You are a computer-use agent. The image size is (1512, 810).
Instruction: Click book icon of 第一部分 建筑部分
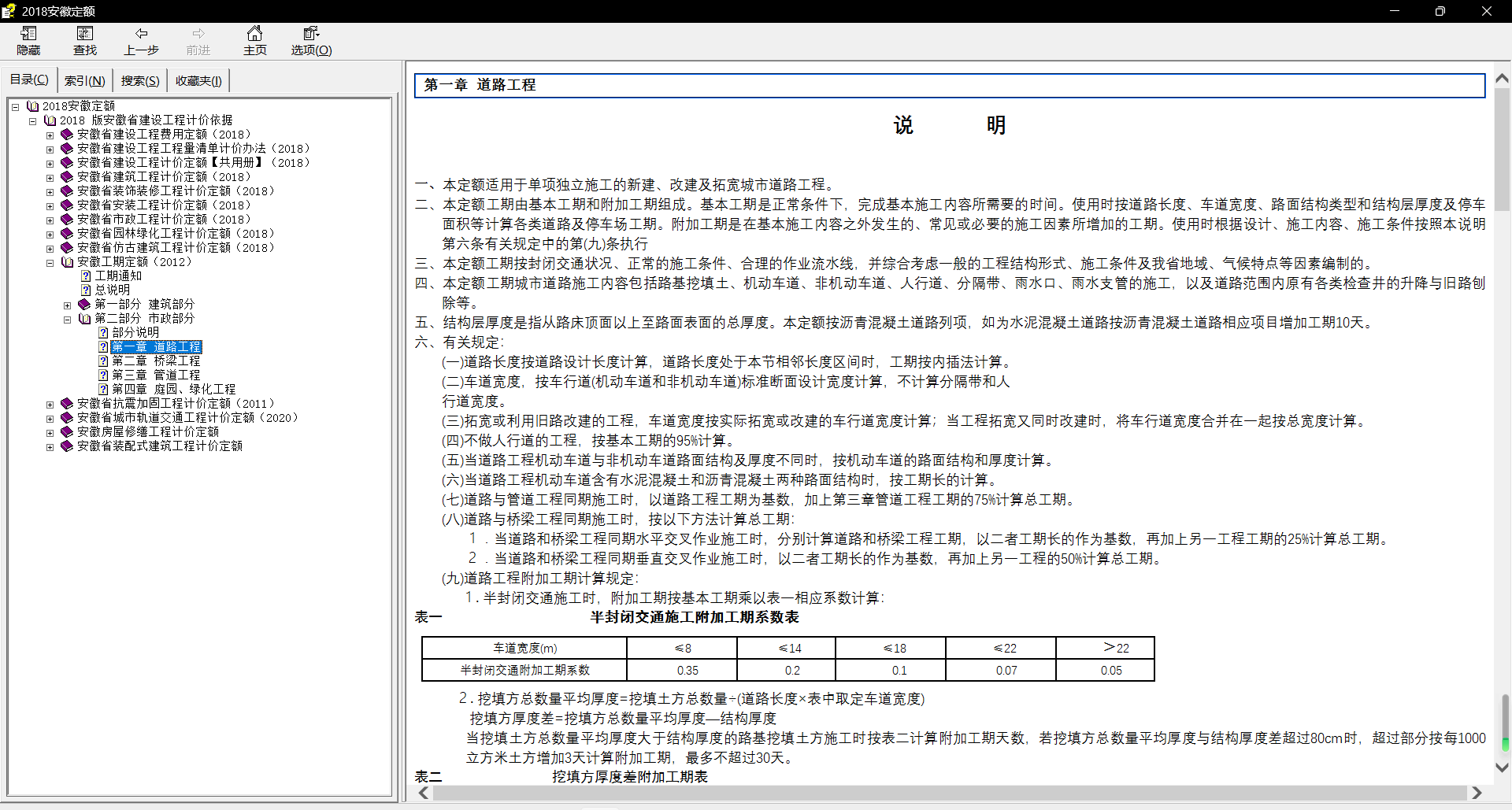(x=84, y=304)
